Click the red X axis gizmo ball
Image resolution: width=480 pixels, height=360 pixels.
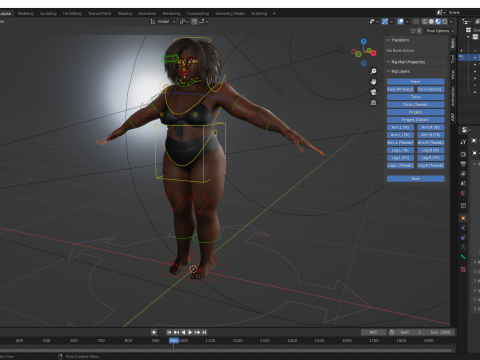click(x=373, y=53)
